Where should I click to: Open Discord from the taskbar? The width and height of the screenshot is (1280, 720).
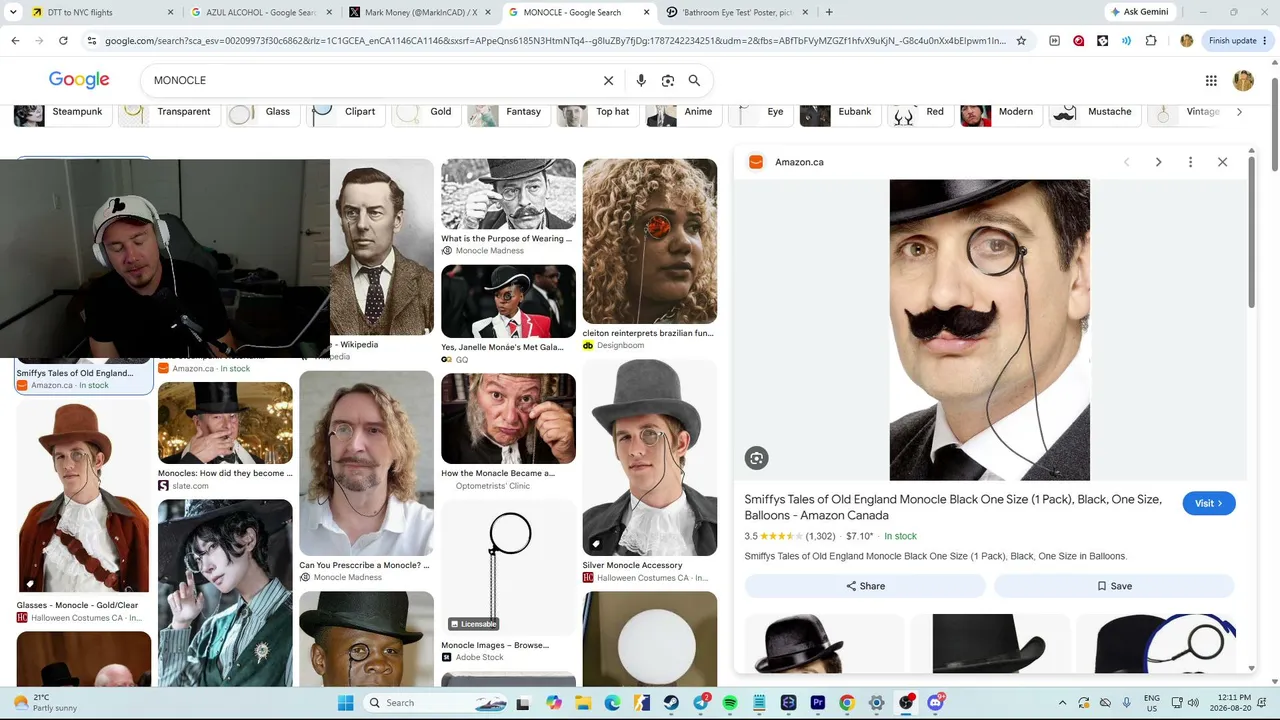936,703
